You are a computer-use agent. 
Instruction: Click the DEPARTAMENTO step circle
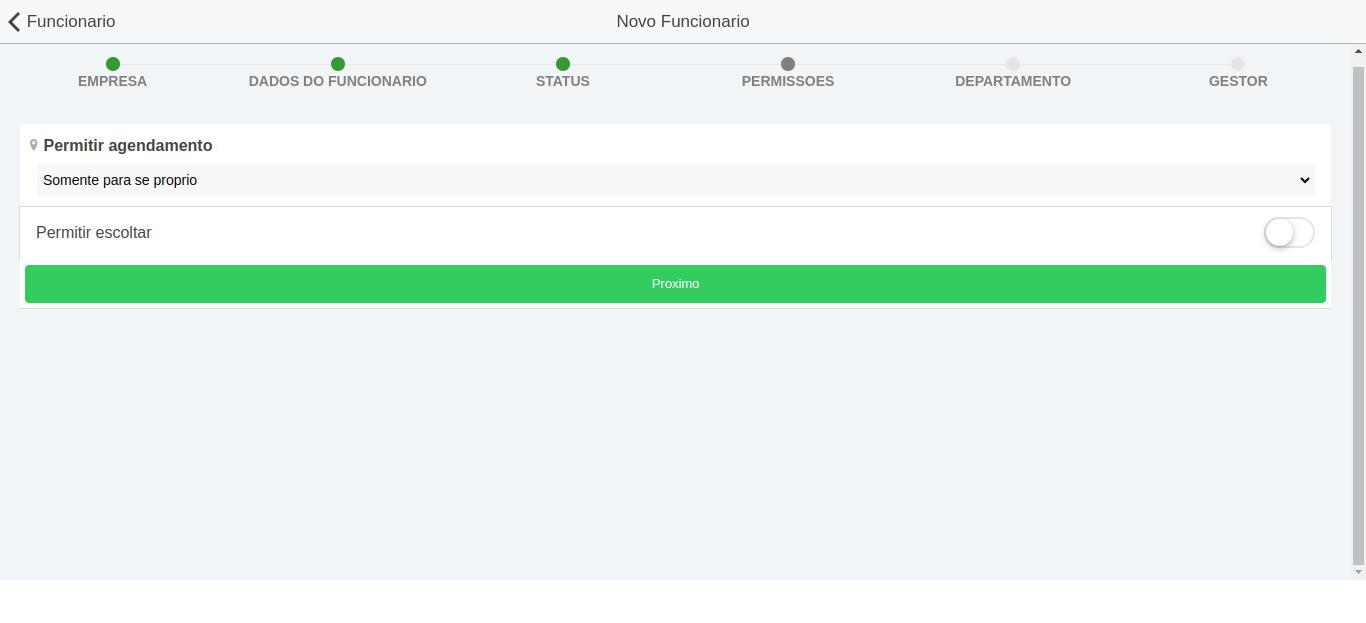(x=1013, y=64)
